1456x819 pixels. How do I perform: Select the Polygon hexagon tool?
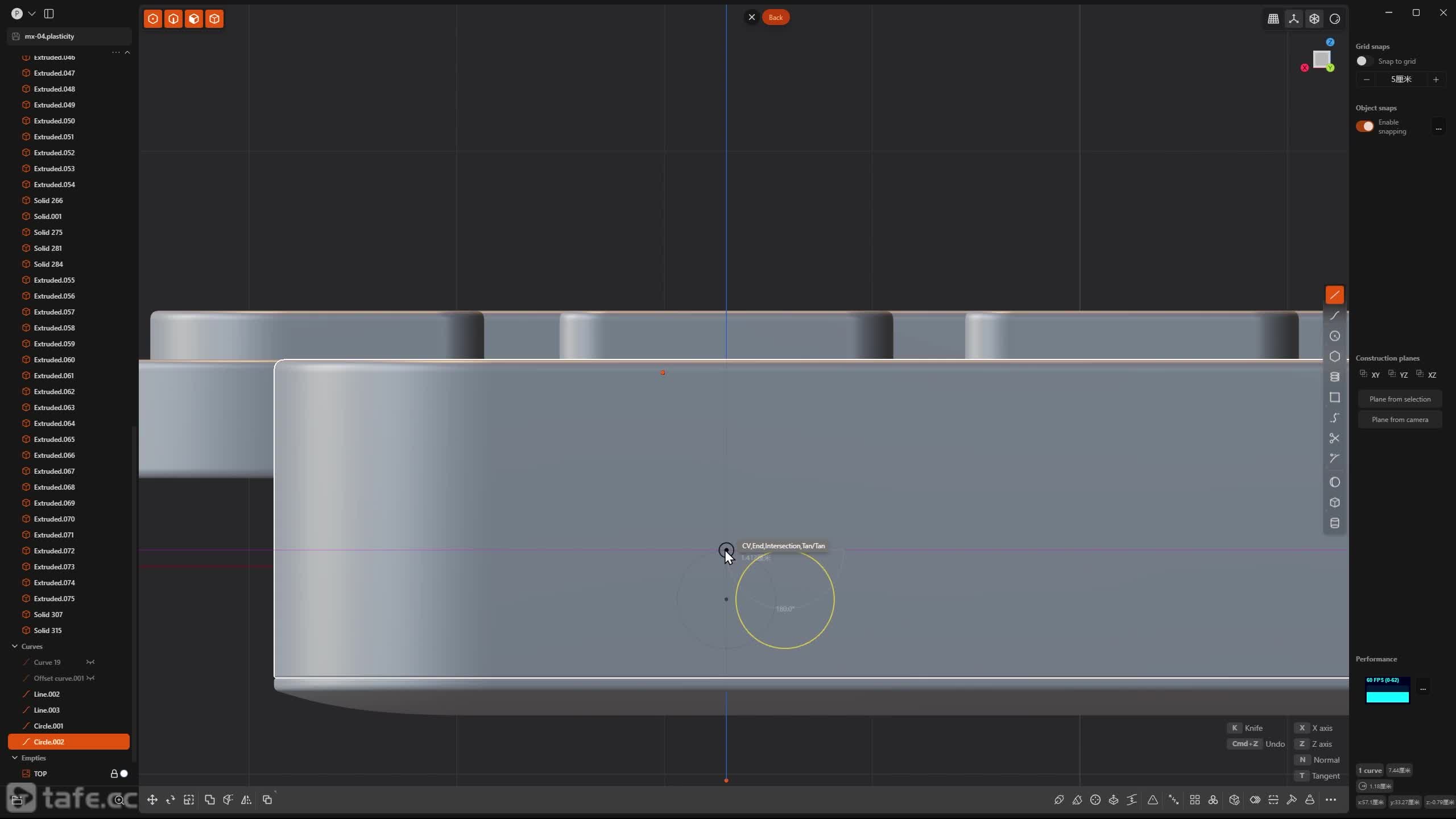[1334, 357]
